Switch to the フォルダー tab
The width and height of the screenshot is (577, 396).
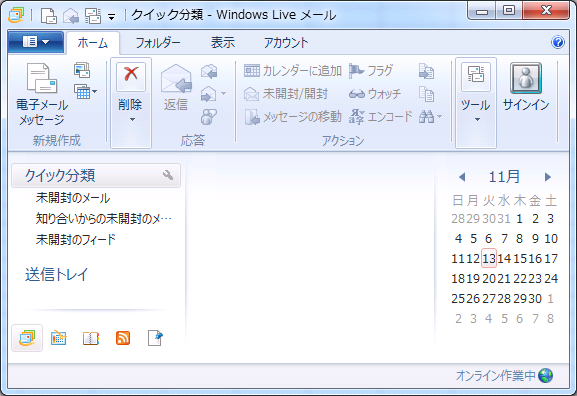point(158,43)
